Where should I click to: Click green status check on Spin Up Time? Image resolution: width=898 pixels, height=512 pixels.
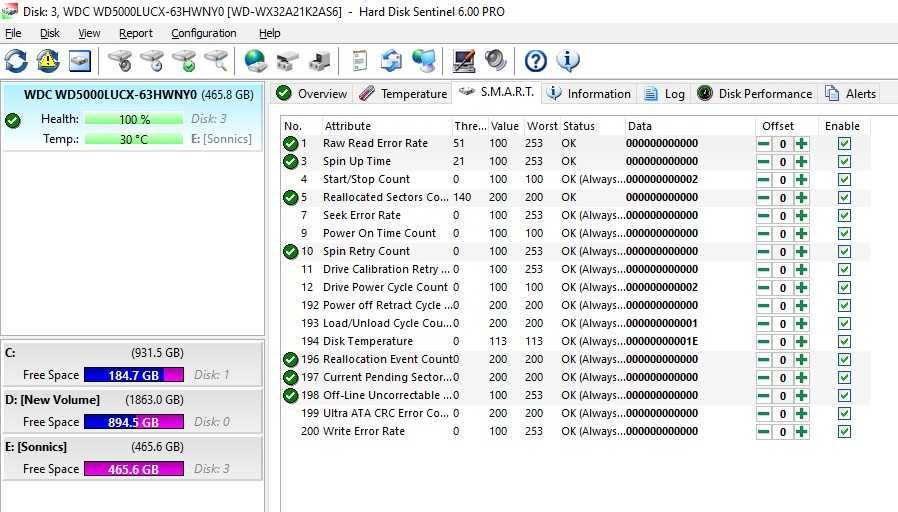pyautogui.click(x=291, y=162)
